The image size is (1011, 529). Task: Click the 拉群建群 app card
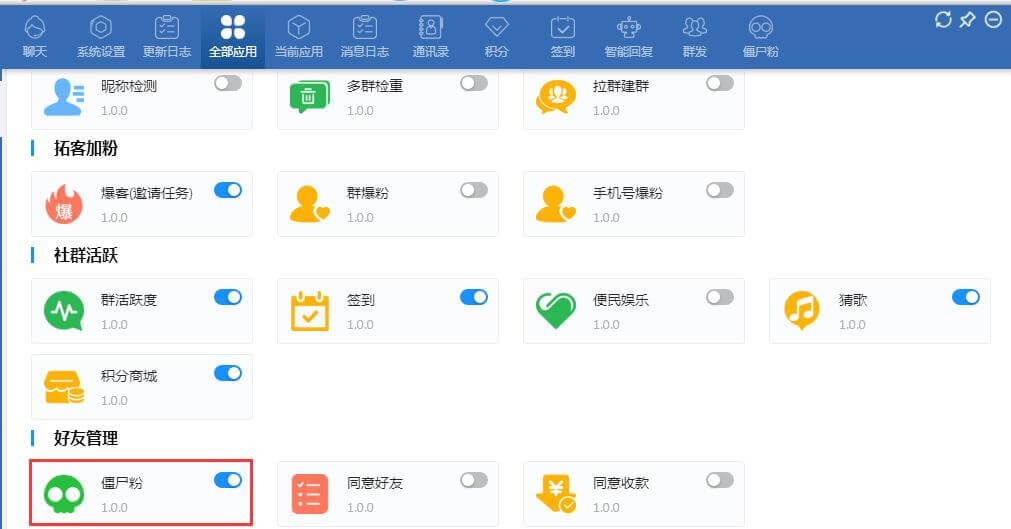click(633, 98)
